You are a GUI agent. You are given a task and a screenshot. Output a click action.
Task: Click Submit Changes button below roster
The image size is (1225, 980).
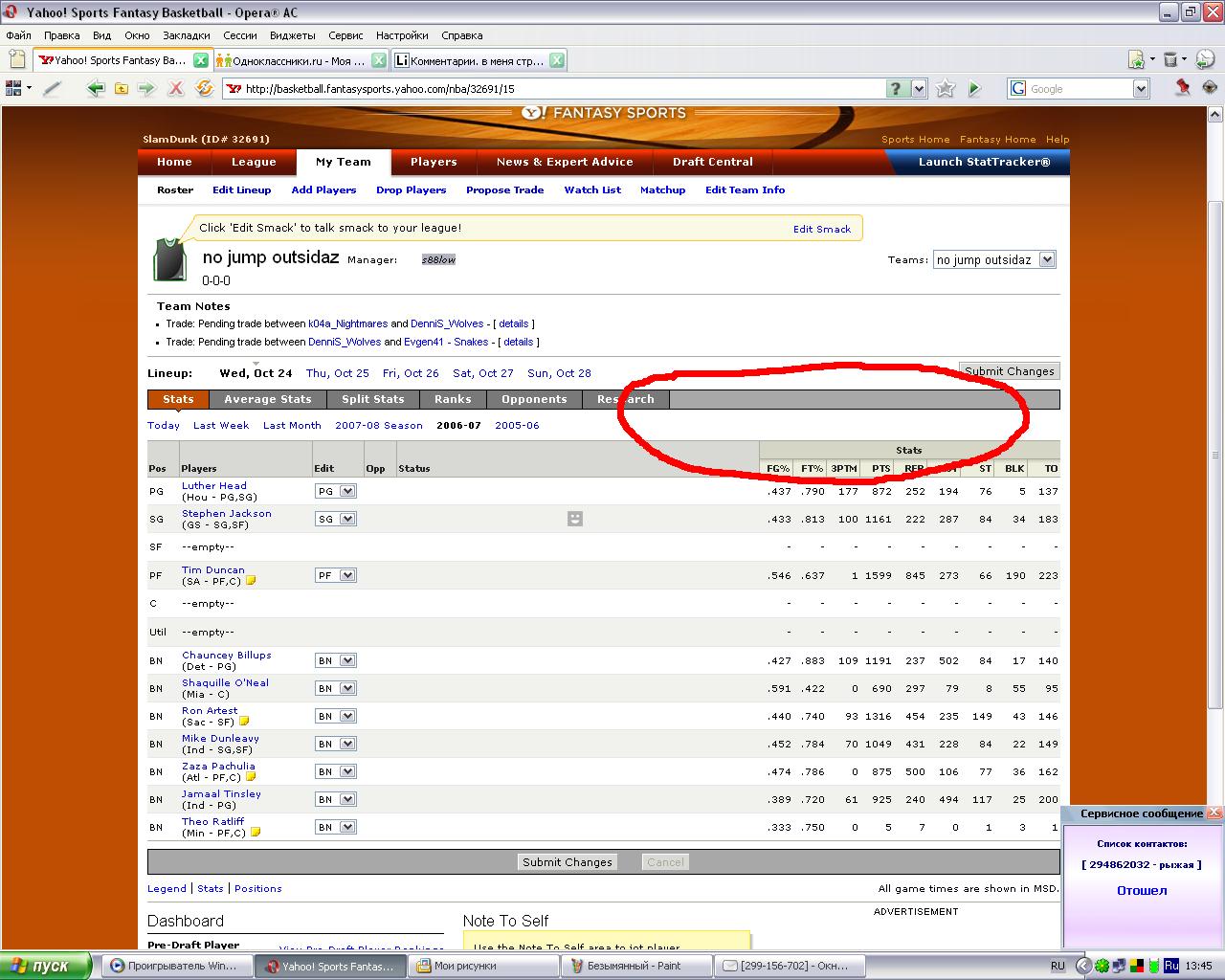(x=567, y=861)
